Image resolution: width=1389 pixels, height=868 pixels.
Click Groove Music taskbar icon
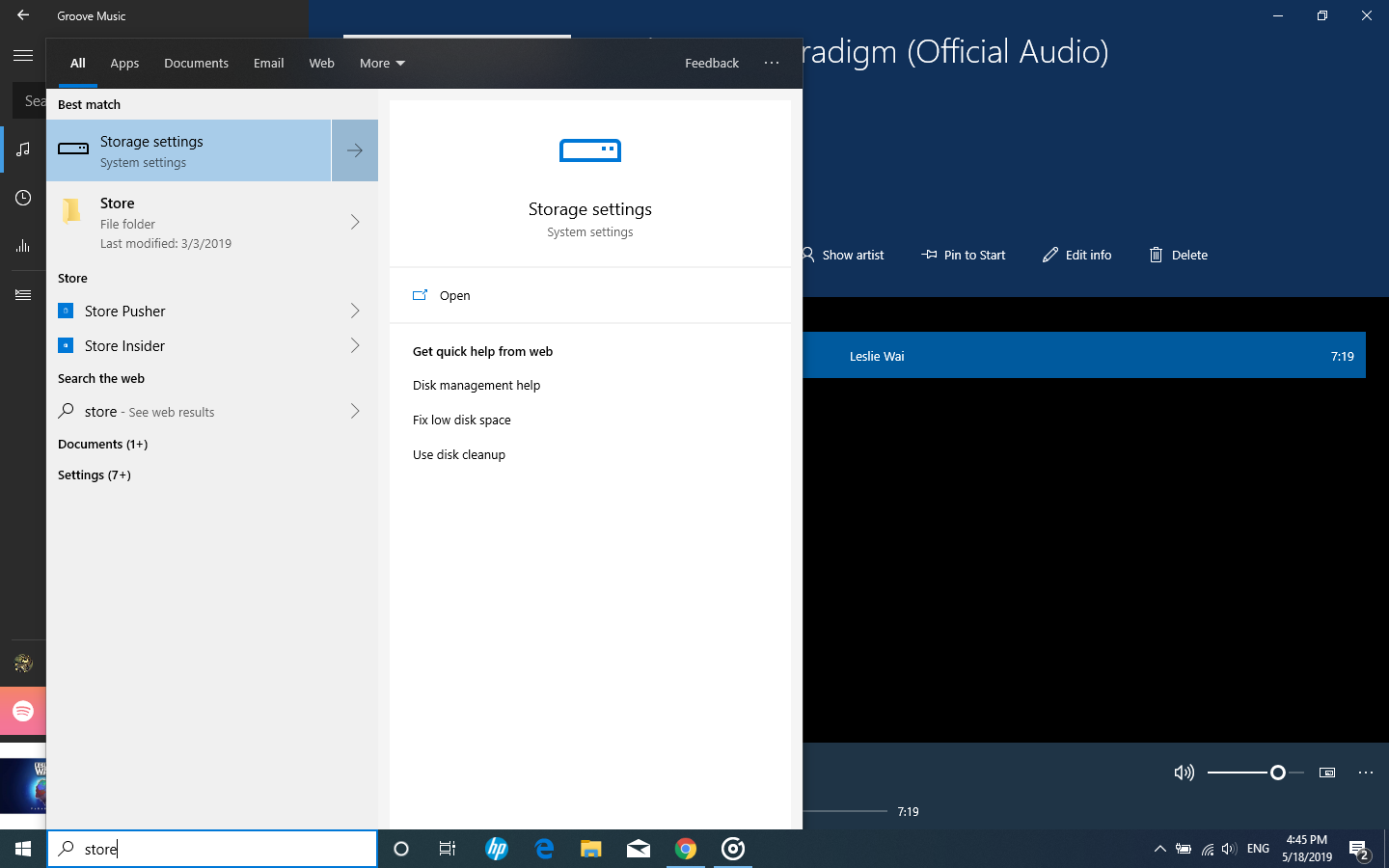[x=733, y=849]
